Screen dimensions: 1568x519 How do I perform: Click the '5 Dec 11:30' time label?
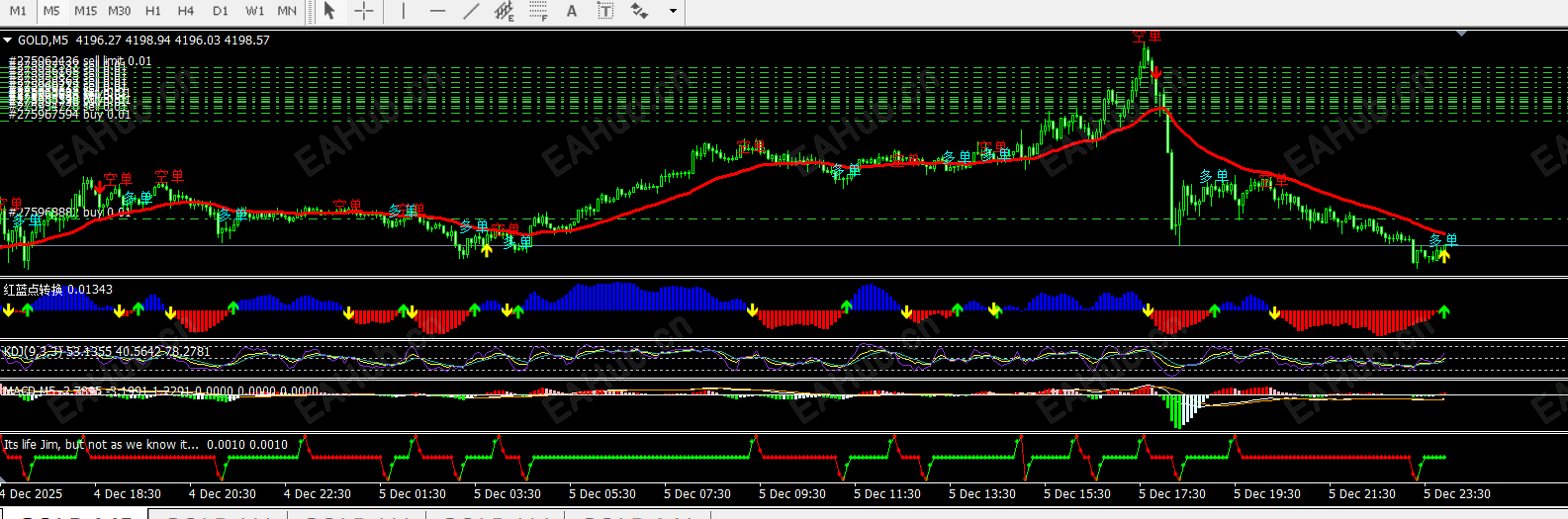887,494
